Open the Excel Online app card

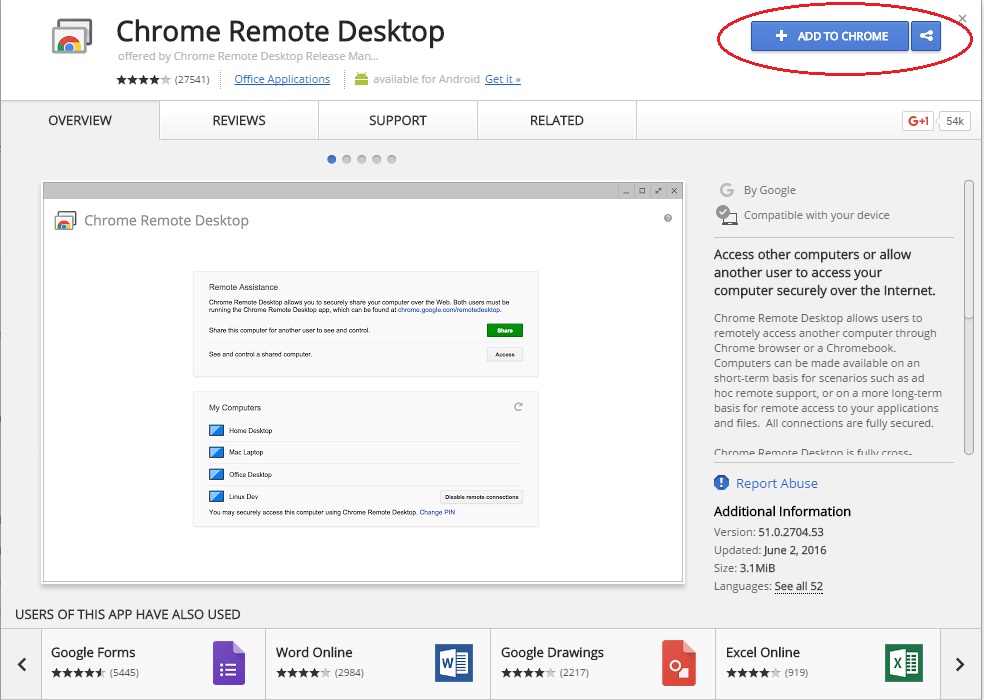(x=828, y=664)
